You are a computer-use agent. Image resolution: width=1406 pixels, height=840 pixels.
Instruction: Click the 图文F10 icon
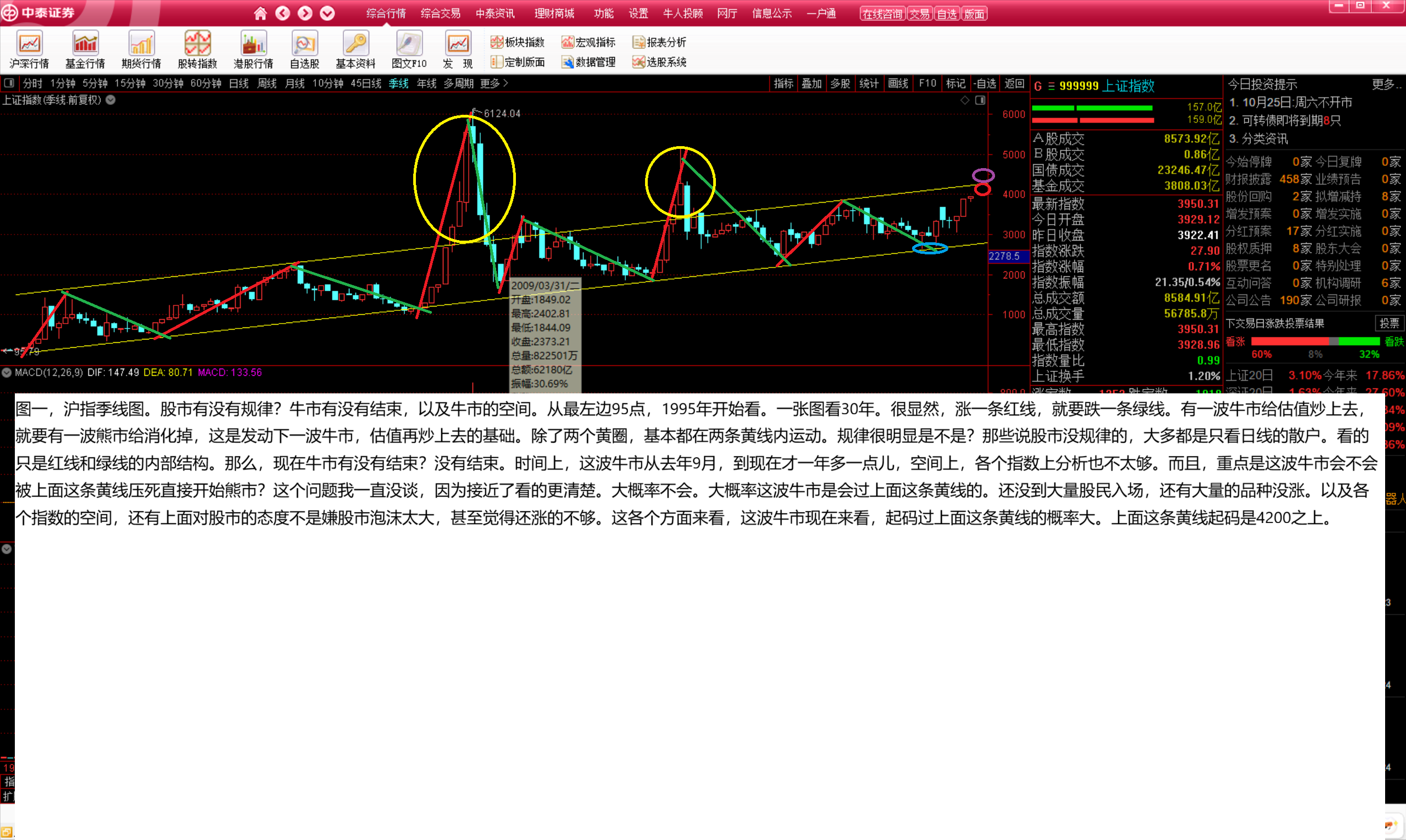(409, 44)
